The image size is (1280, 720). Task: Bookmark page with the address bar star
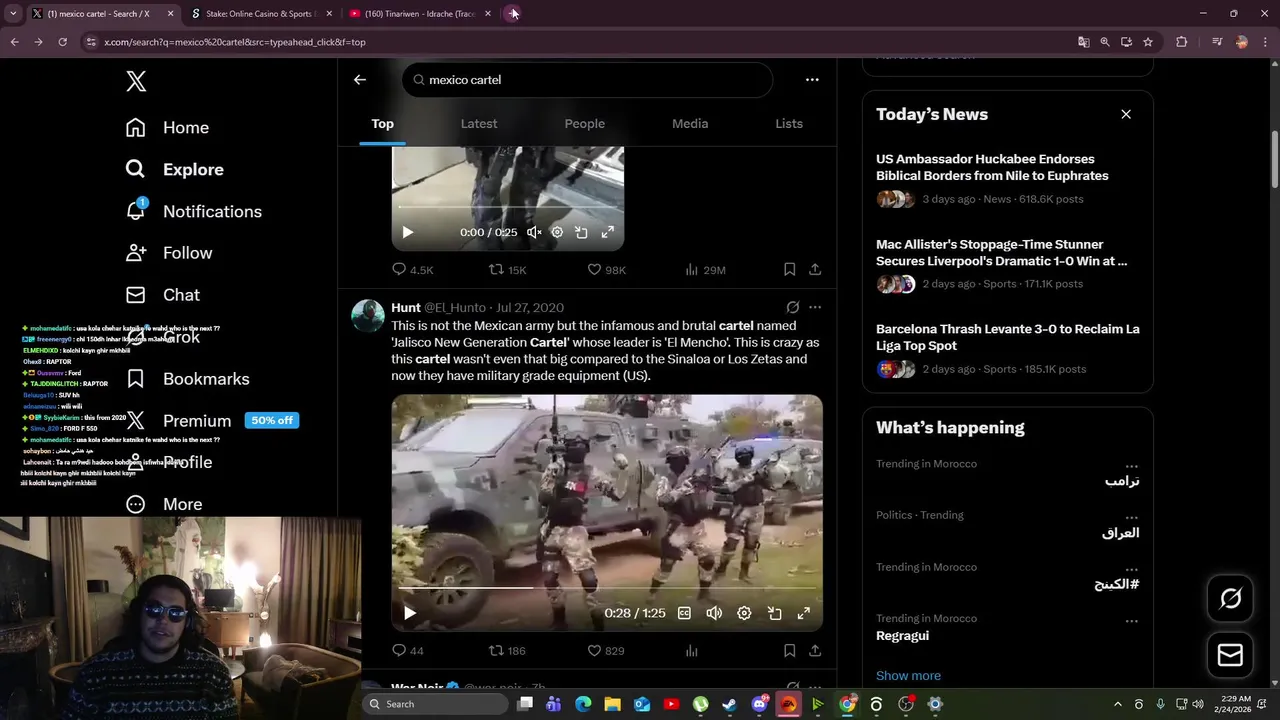coord(1148,42)
